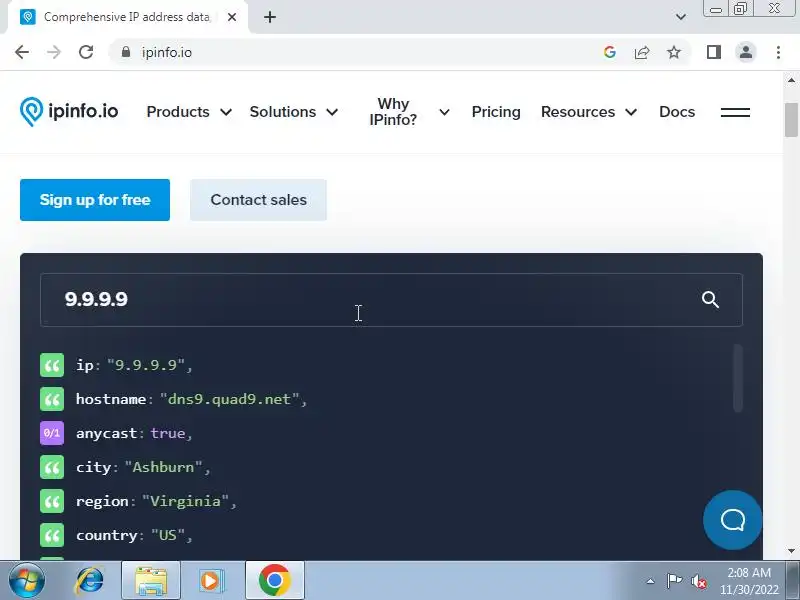
Task: Click the "Ashburn" city value
Action: click(x=163, y=467)
